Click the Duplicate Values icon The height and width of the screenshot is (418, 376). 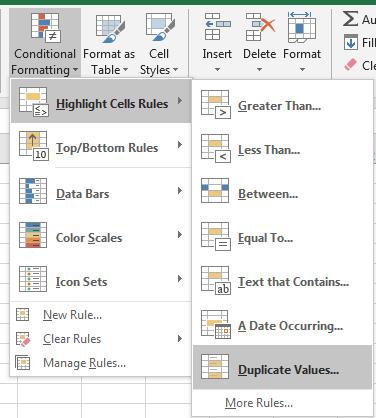(x=215, y=367)
